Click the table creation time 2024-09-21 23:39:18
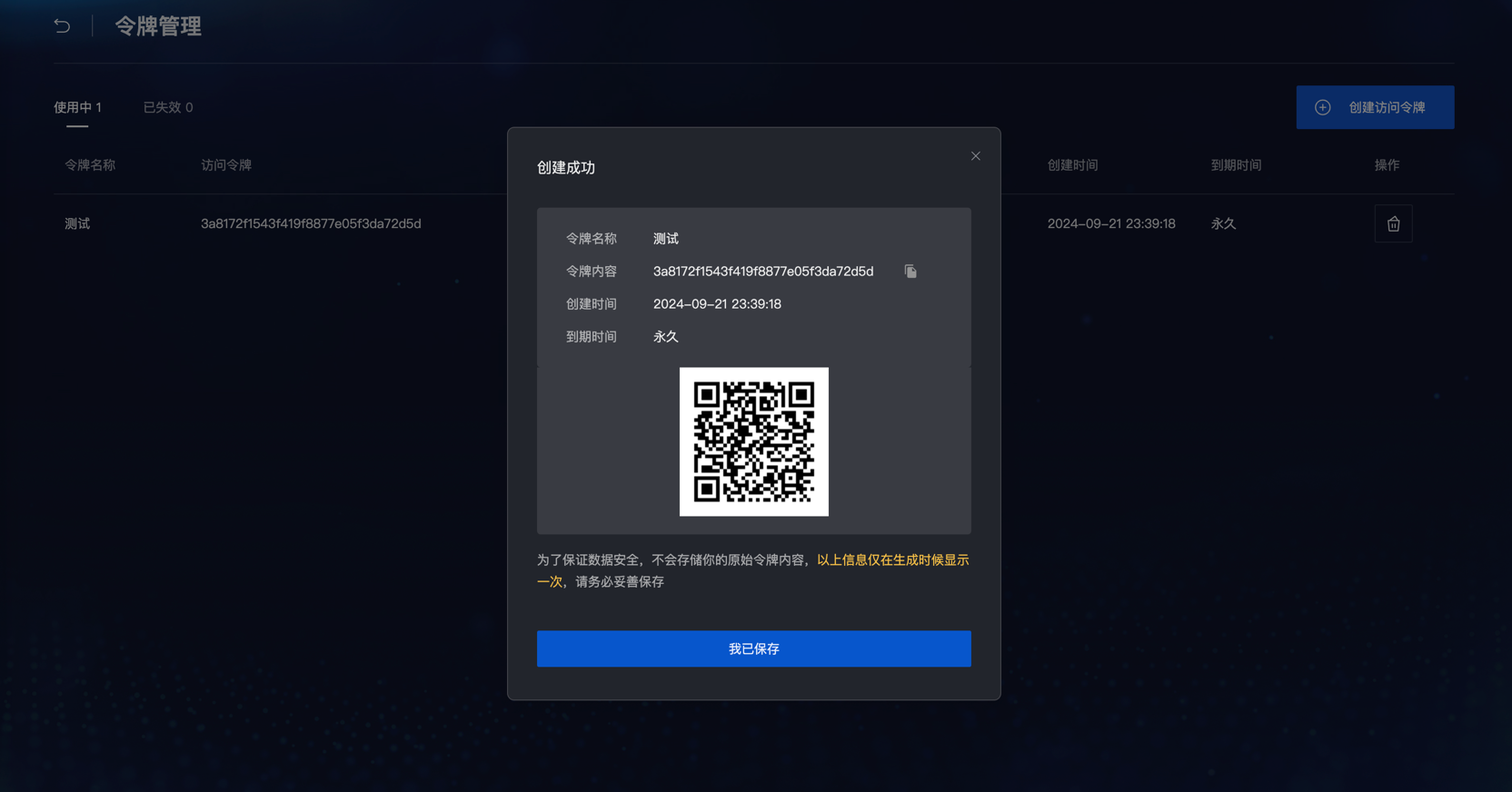The height and width of the screenshot is (792, 1512). tap(1111, 223)
